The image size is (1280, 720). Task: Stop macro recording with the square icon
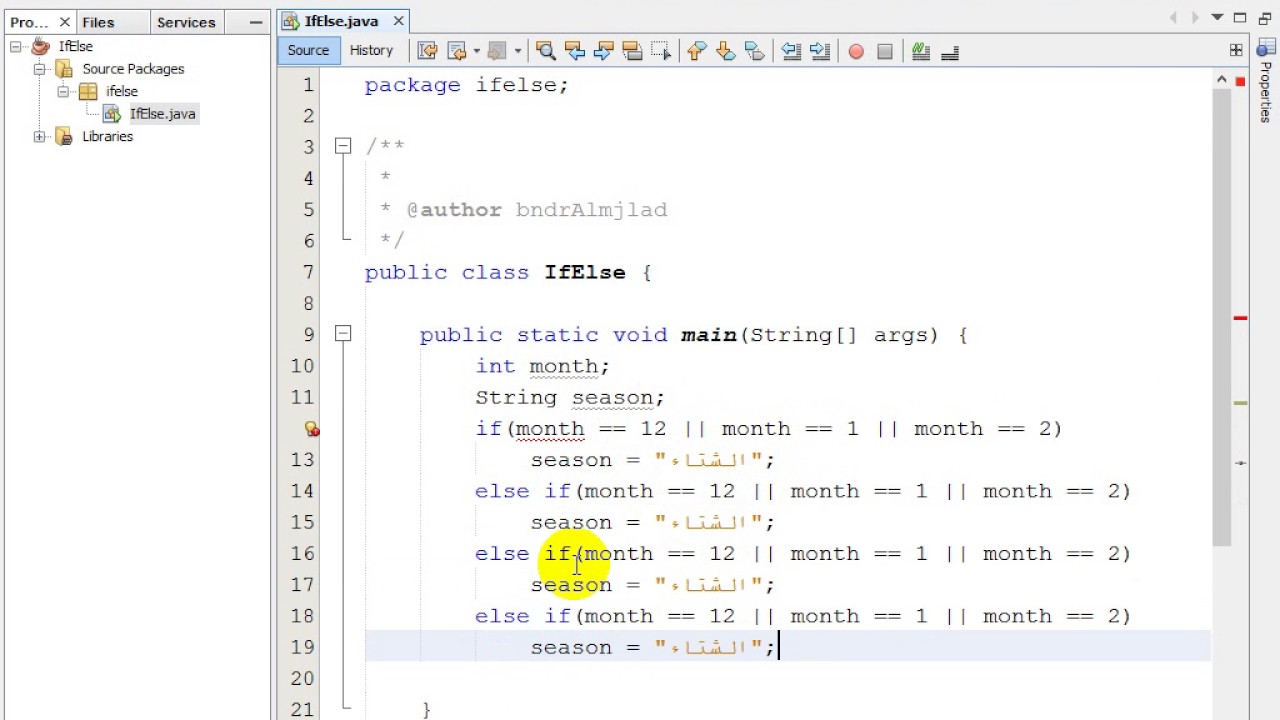tap(885, 51)
